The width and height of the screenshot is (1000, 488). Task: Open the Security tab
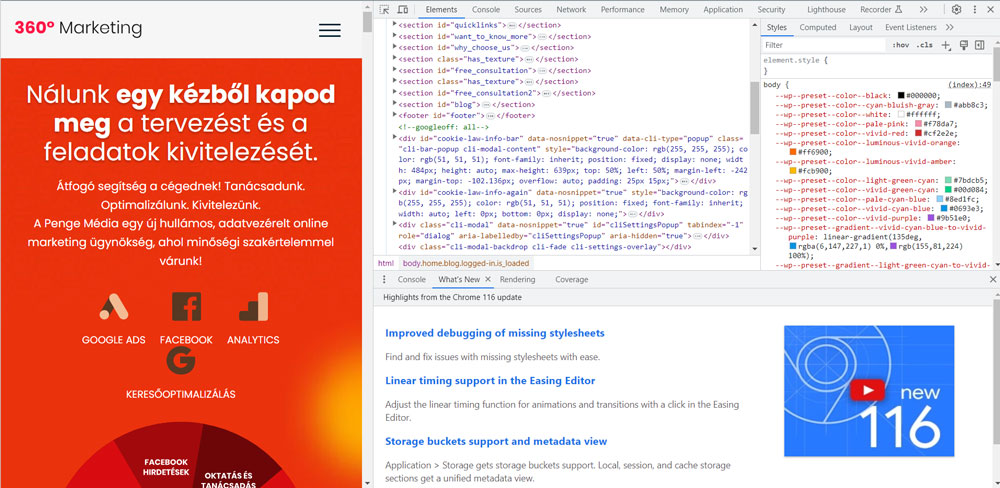772,10
